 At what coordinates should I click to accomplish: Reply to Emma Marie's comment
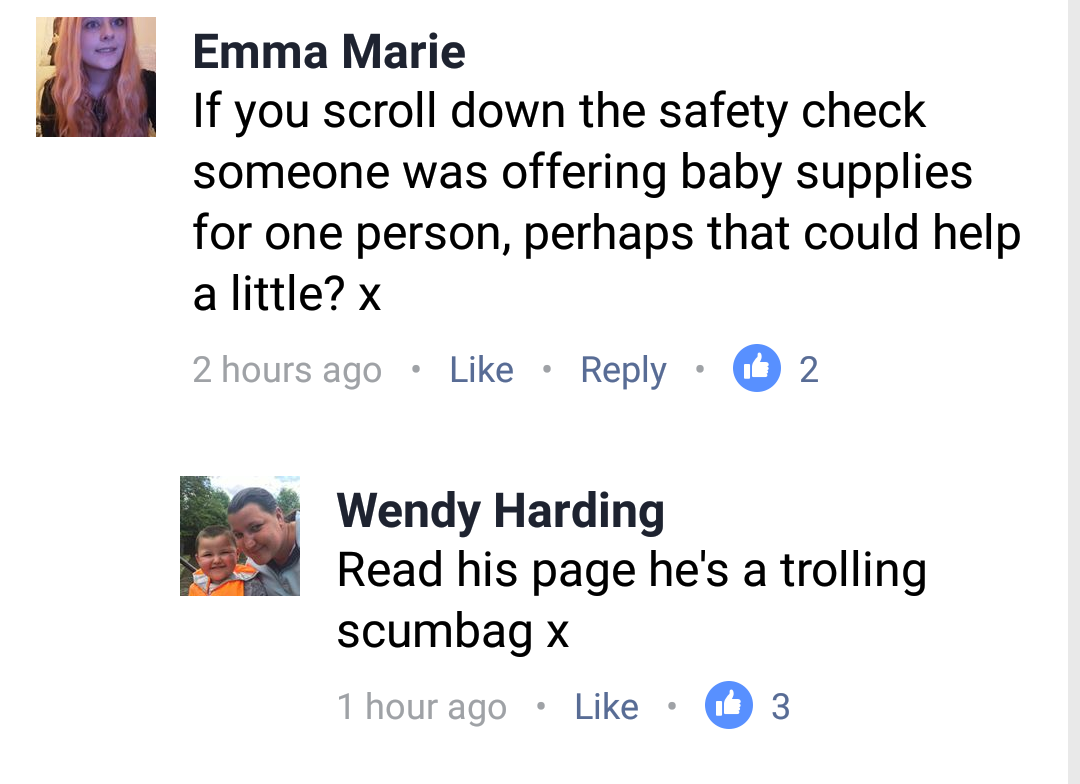click(x=623, y=371)
